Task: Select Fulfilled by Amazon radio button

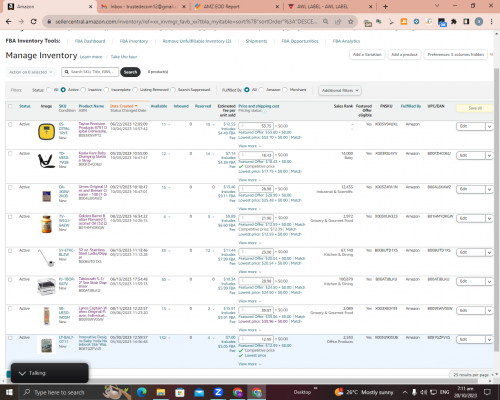Action: pos(261,90)
